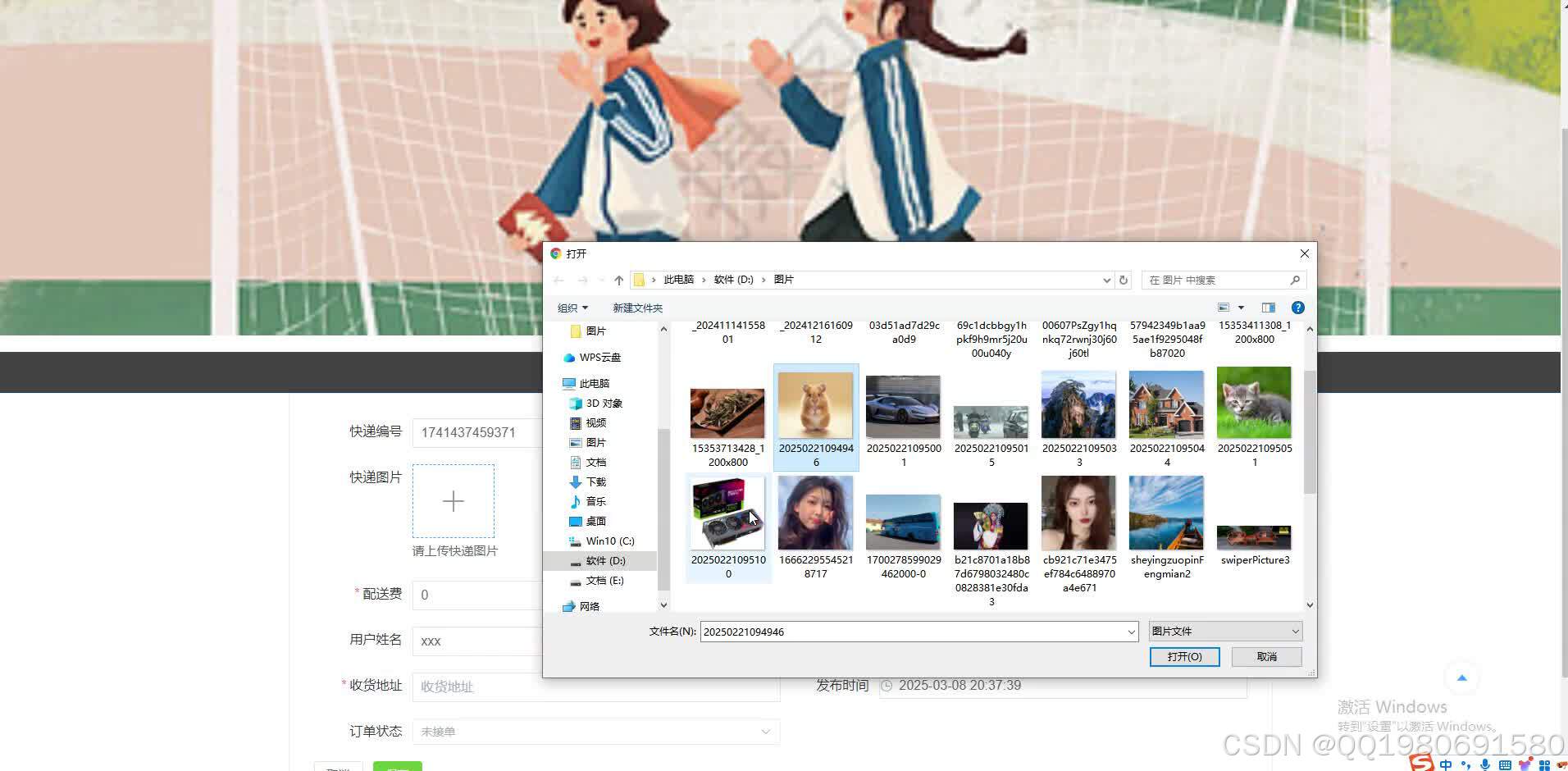The height and width of the screenshot is (771, 1568).
Task: Expand the filename history dropdown
Action: tap(1132, 632)
